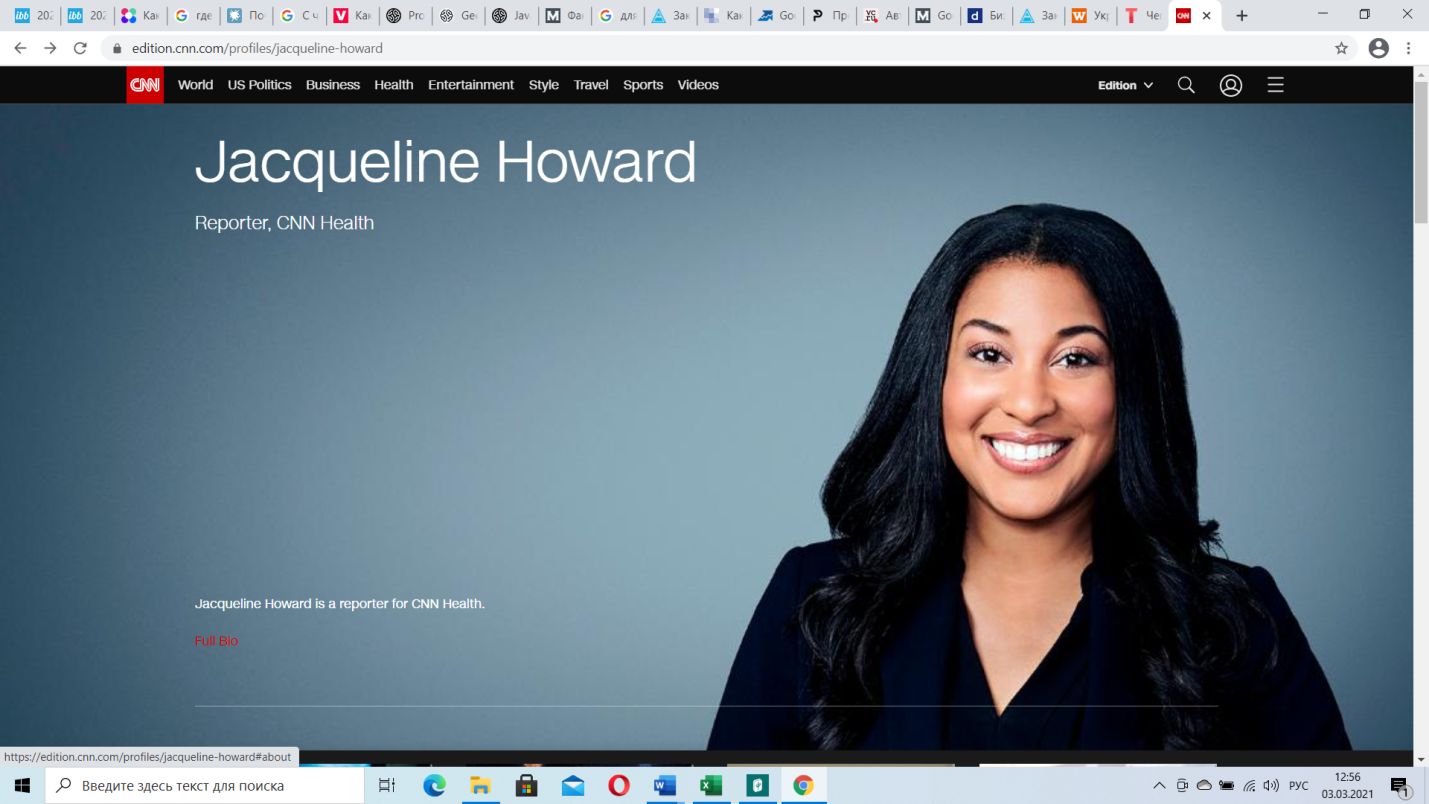Viewport: 1429px width, 804px height.
Task: Bookmark this page with the star icon
Action: pyautogui.click(x=1341, y=48)
